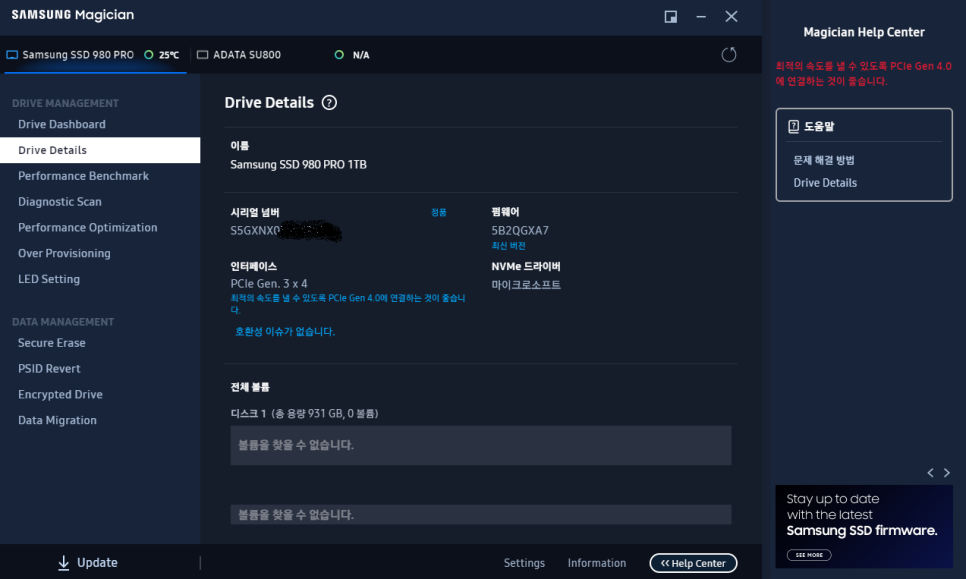This screenshot has width=966, height=579.
Task: Open Encrypted Drive
Action: [60, 395]
